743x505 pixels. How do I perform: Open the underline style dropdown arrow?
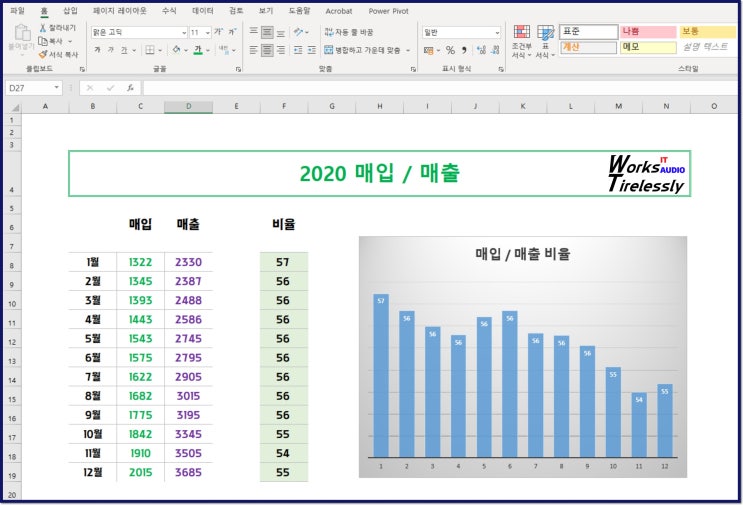(x=134, y=50)
